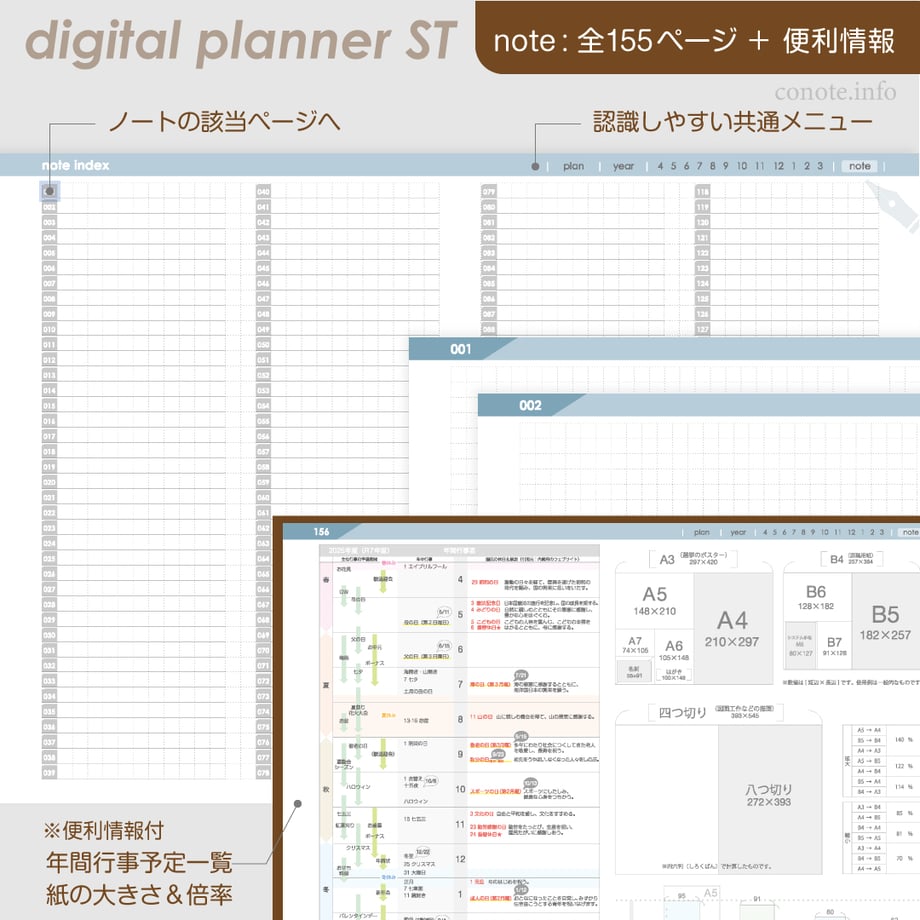
Task: Click the 156 page number header
Action: pos(321,532)
